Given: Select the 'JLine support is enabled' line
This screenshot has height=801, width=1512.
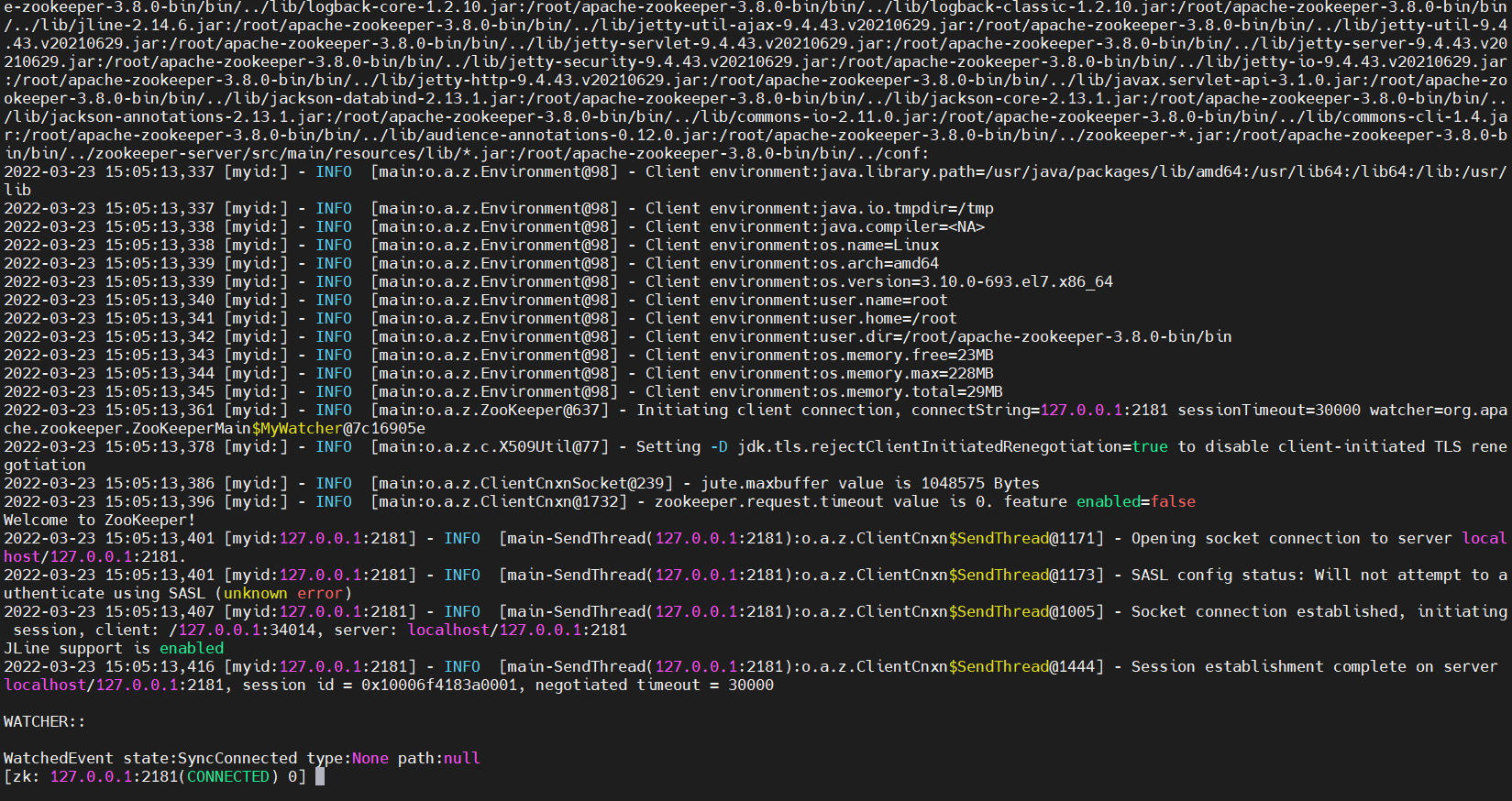Looking at the screenshot, I should point(114,648).
